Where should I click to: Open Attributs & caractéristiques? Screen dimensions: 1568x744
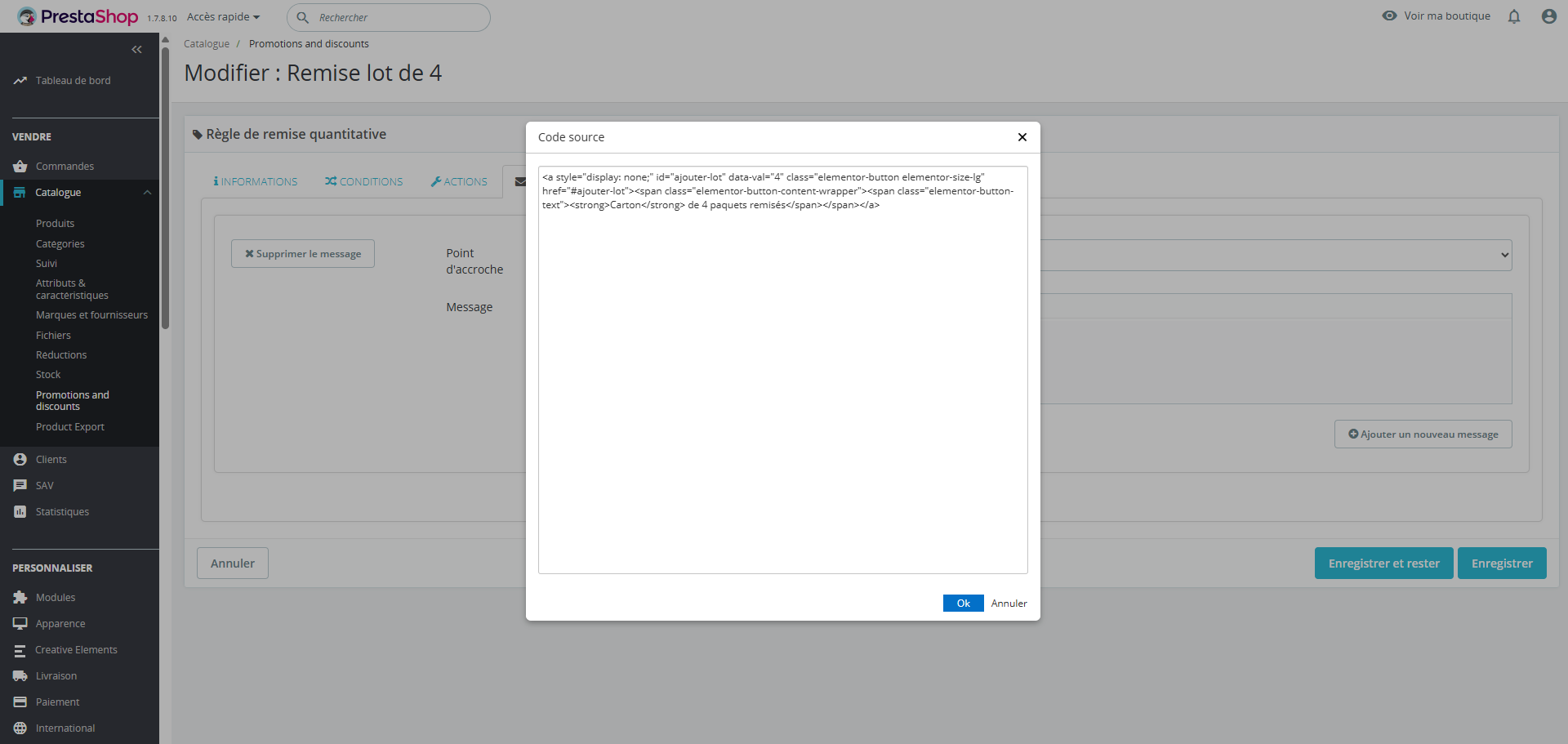pyautogui.click(x=72, y=289)
